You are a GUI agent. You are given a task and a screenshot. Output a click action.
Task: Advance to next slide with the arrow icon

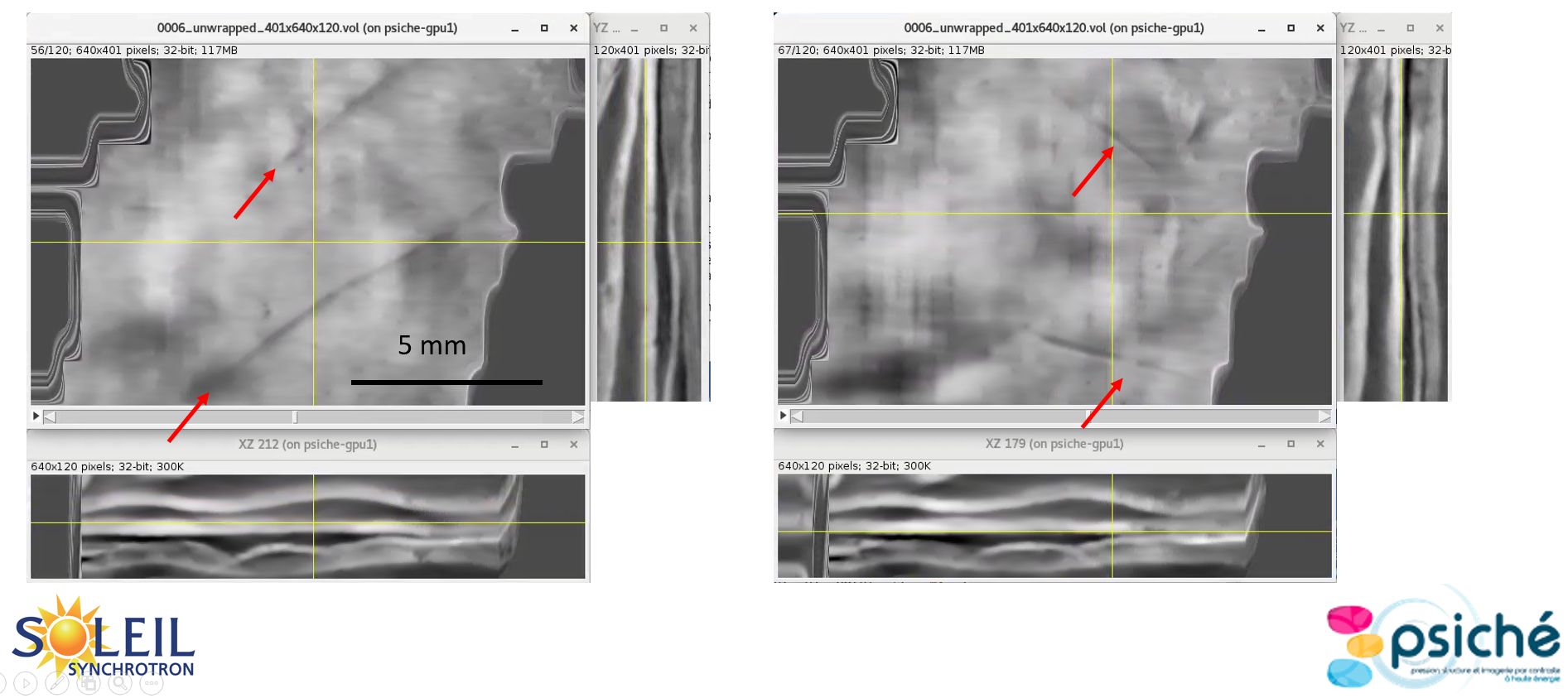(26, 683)
